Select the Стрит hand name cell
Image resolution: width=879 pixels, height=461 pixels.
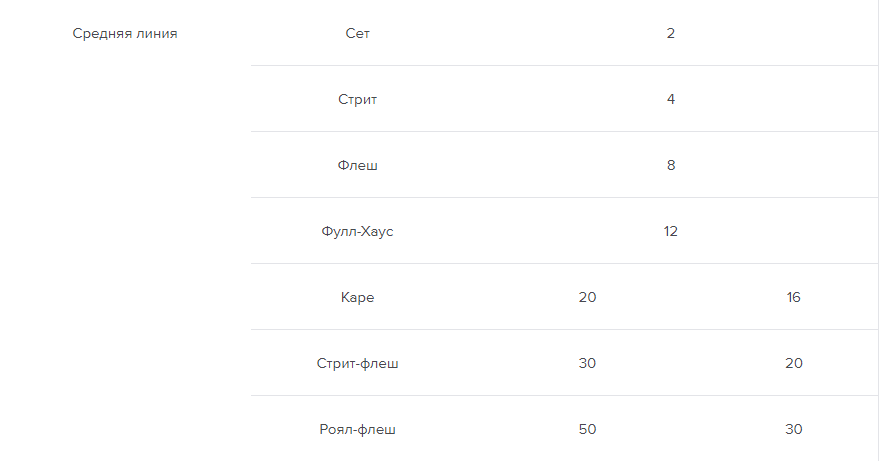tap(357, 99)
